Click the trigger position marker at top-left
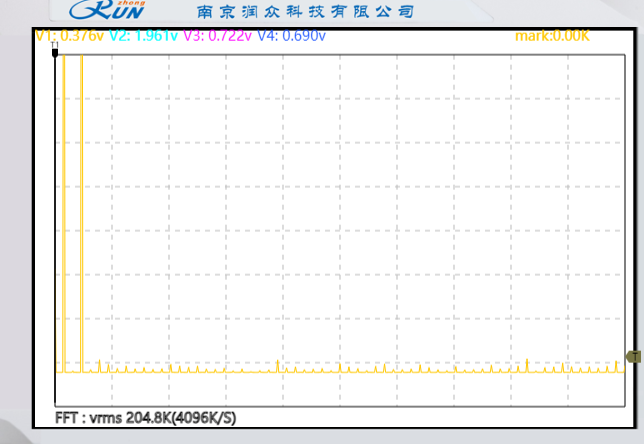 pyautogui.click(x=54, y=48)
